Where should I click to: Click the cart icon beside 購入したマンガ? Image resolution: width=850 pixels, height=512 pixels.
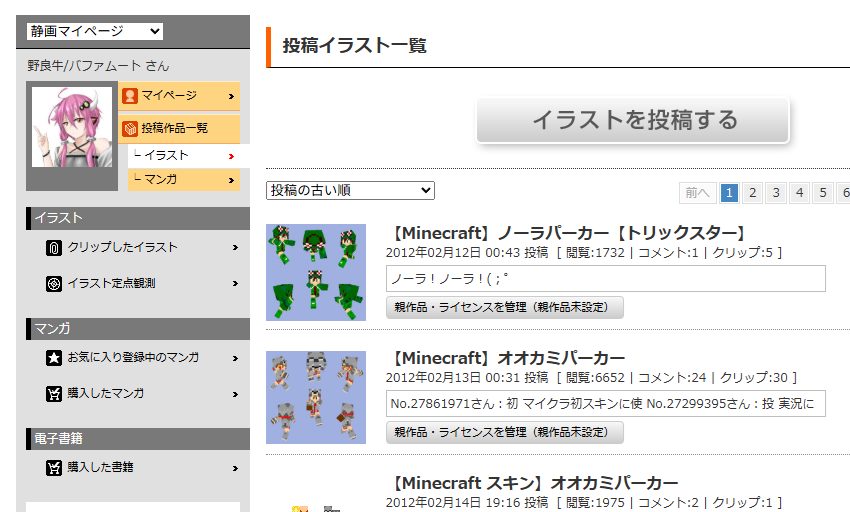click(54, 394)
